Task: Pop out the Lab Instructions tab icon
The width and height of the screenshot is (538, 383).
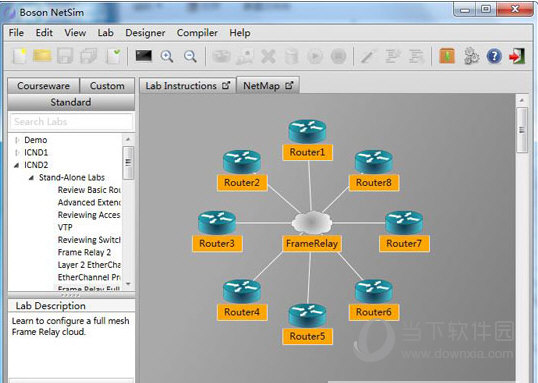Action: tap(226, 85)
